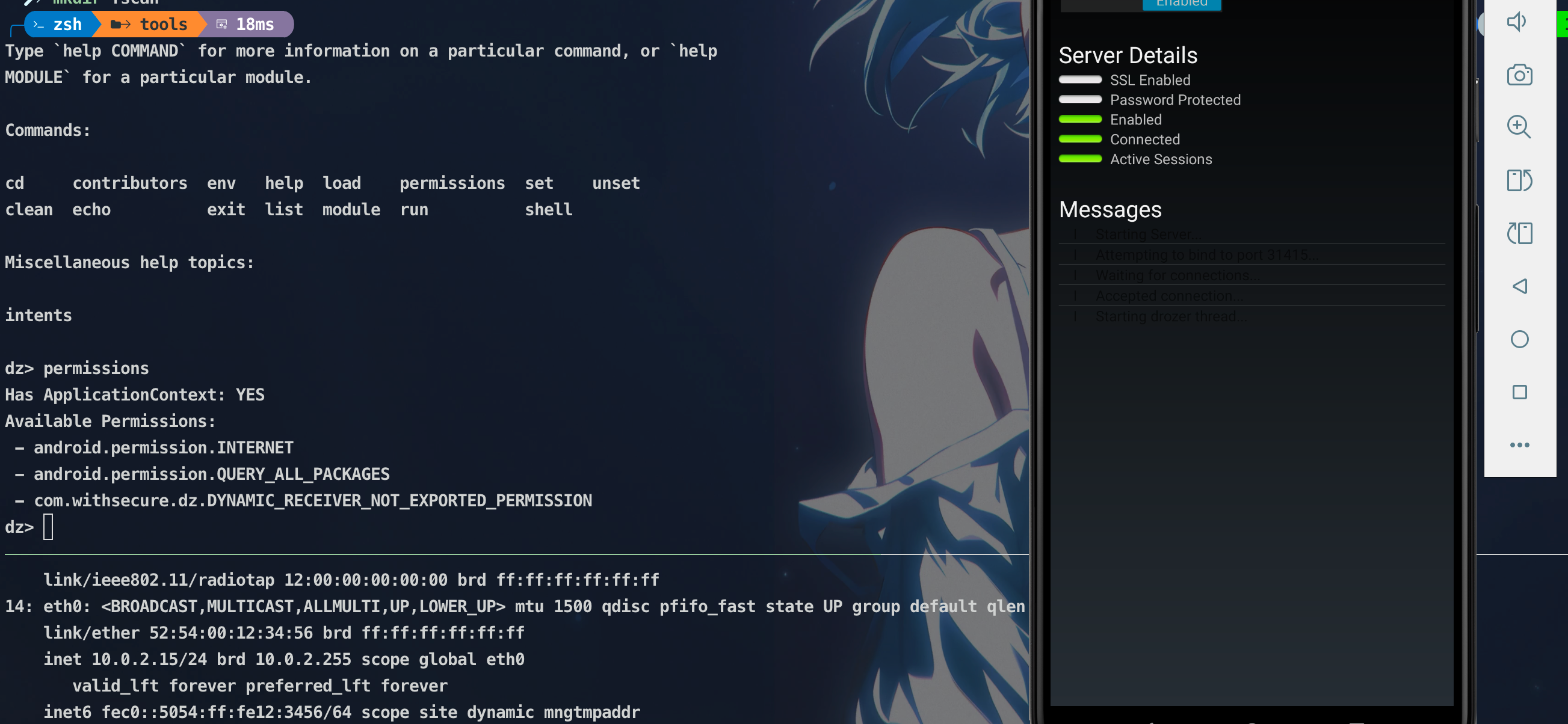Click the 'shell' command in help list
The height and width of the screenshot is (724, 1568).
(x=548, y=209)
